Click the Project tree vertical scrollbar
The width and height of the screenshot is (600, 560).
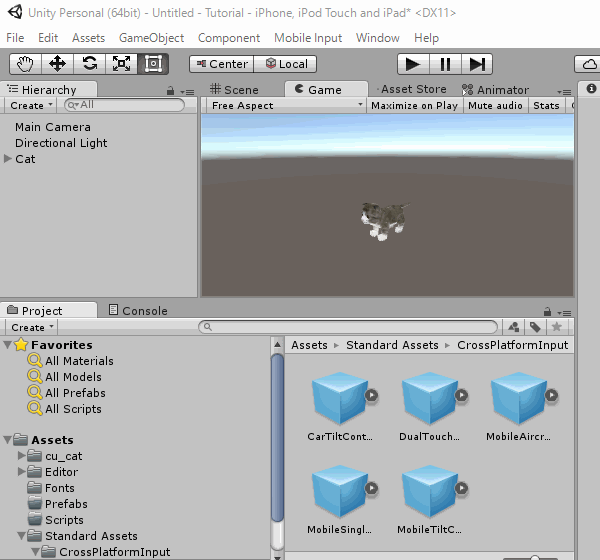point(277,437)
